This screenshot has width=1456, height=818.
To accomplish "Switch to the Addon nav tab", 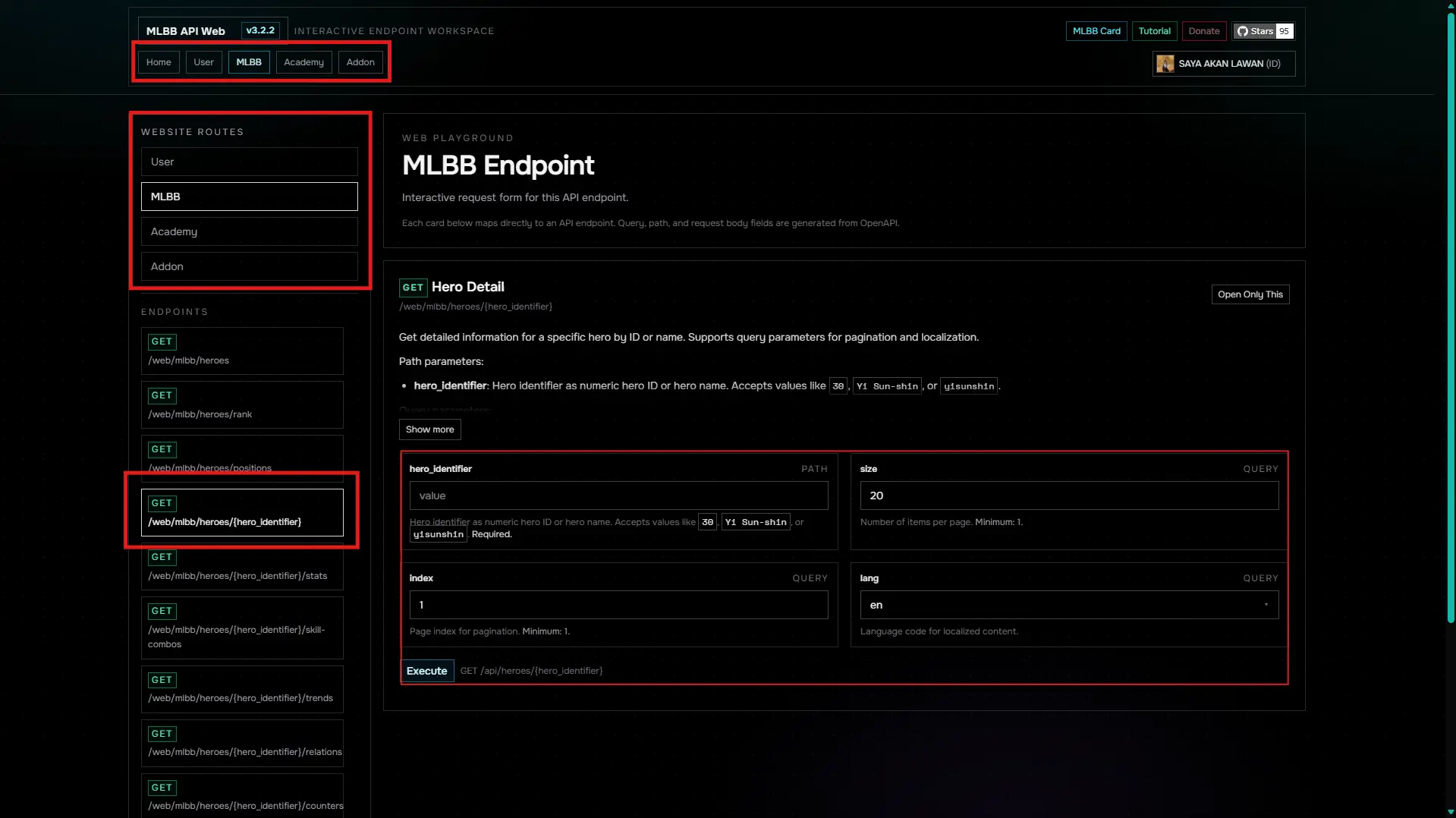I will [360, 62].
